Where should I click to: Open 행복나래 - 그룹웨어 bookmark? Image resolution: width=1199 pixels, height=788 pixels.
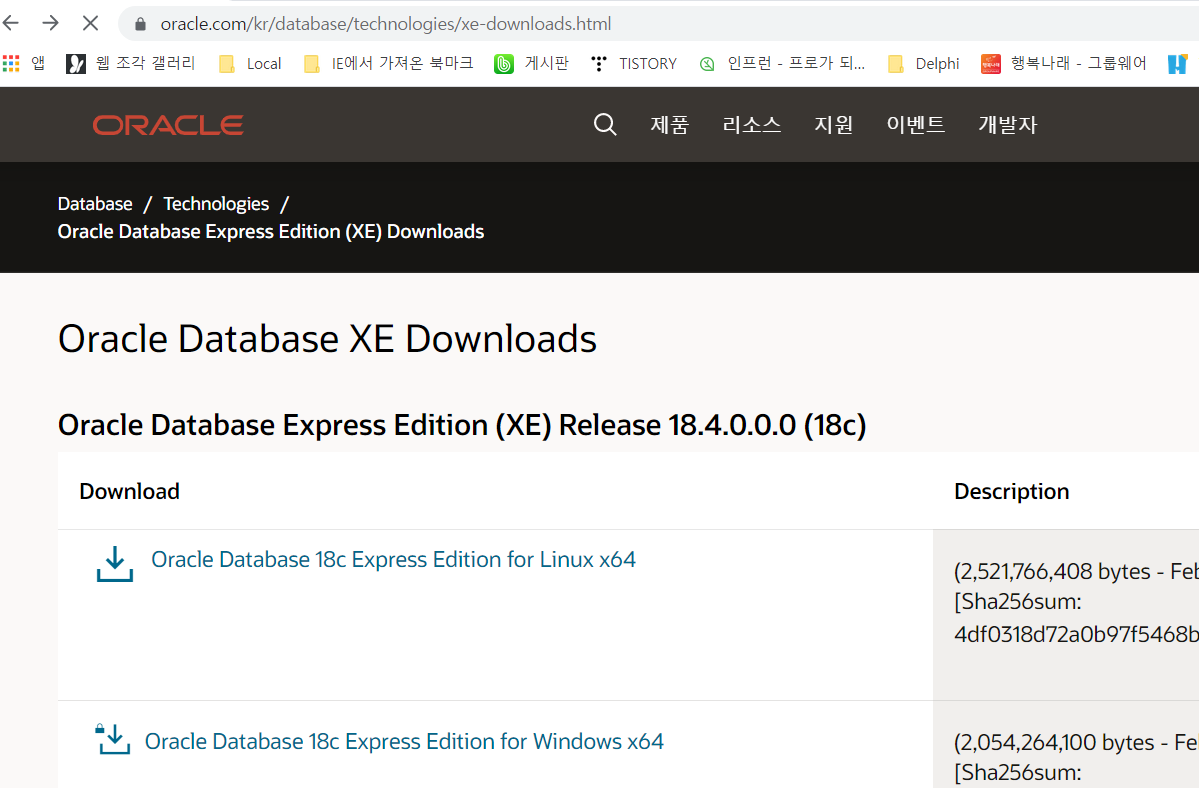[x=1064, y=63]
